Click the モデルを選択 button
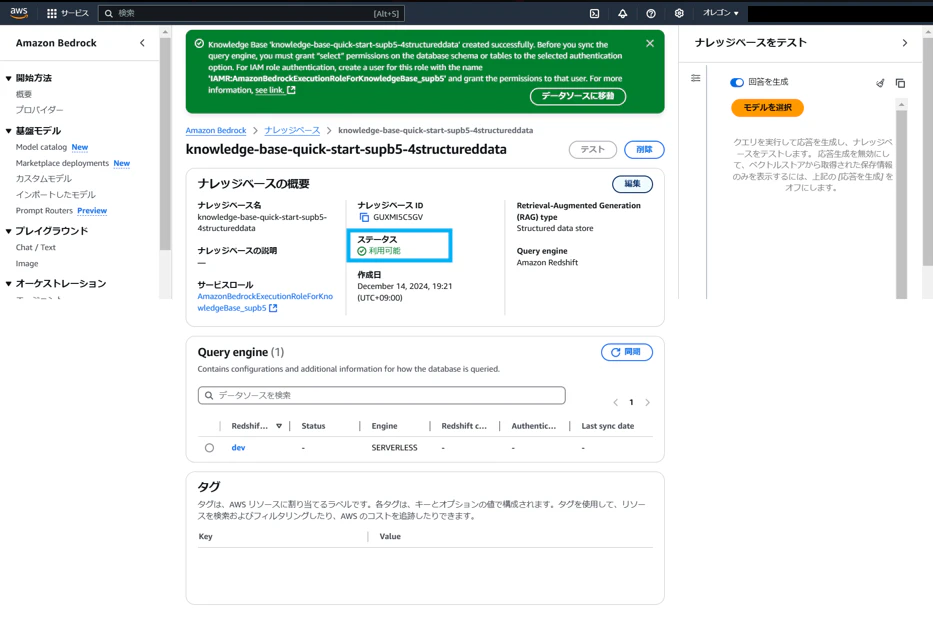The width and height of the screenshot is (933, 617). coord(768,108)
